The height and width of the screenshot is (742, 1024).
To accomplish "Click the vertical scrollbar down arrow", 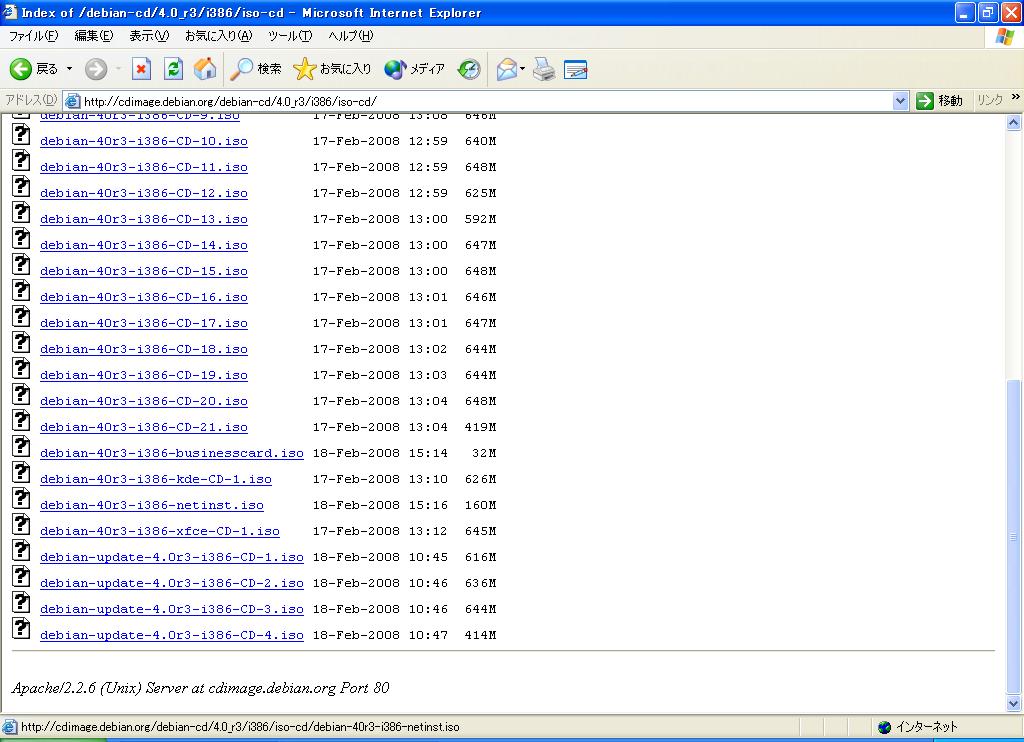I will pos(1014,703).
